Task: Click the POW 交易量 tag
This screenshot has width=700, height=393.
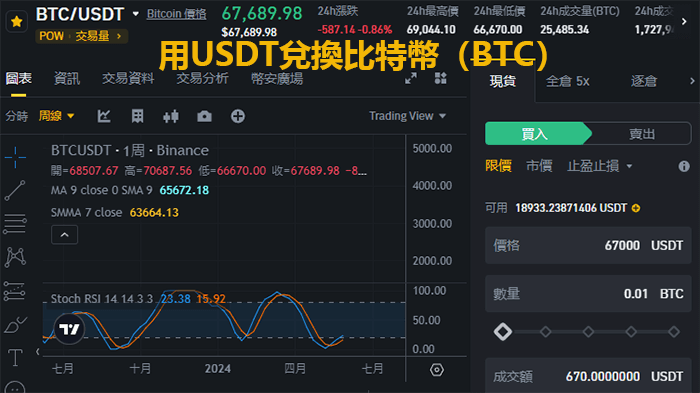Action: coord(81,36)
